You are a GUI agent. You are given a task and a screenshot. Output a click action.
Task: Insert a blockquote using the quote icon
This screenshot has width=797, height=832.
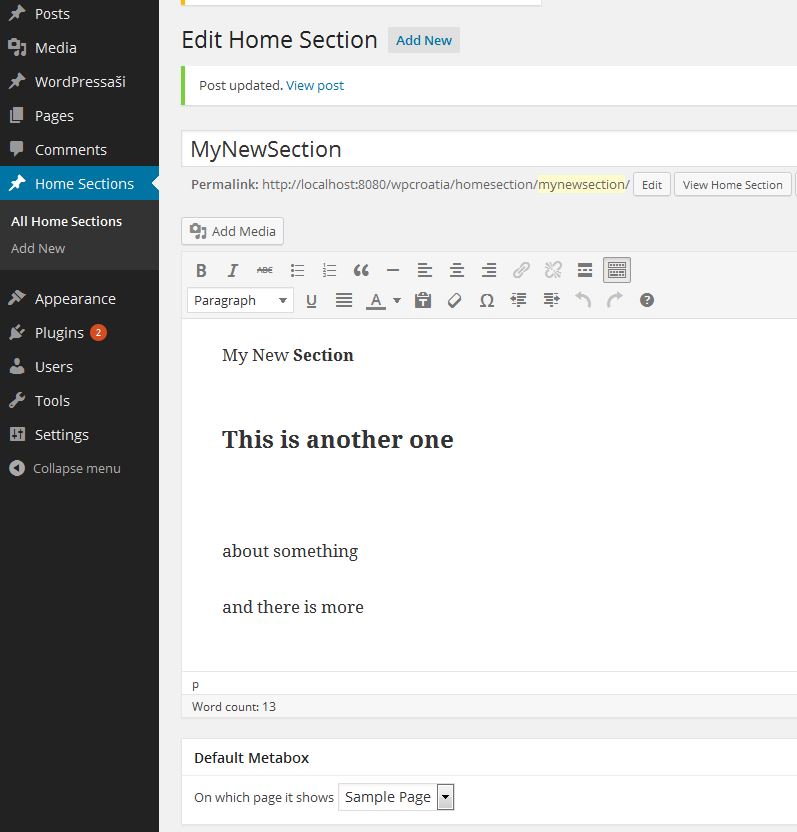coord(361,271)
